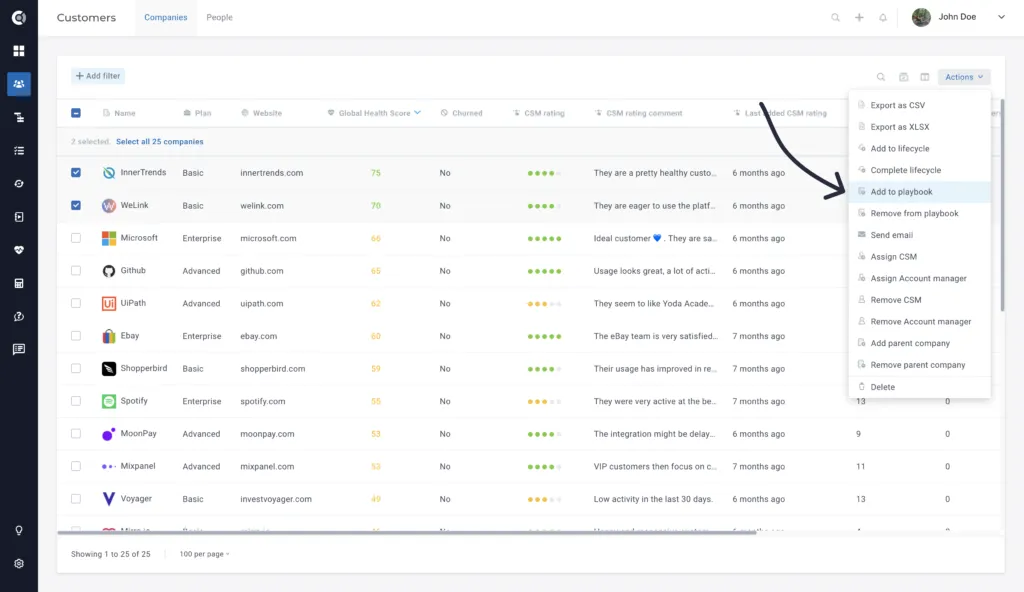Click the app logo at top of sidebar
1024x592 pixels.
(19, 18)
